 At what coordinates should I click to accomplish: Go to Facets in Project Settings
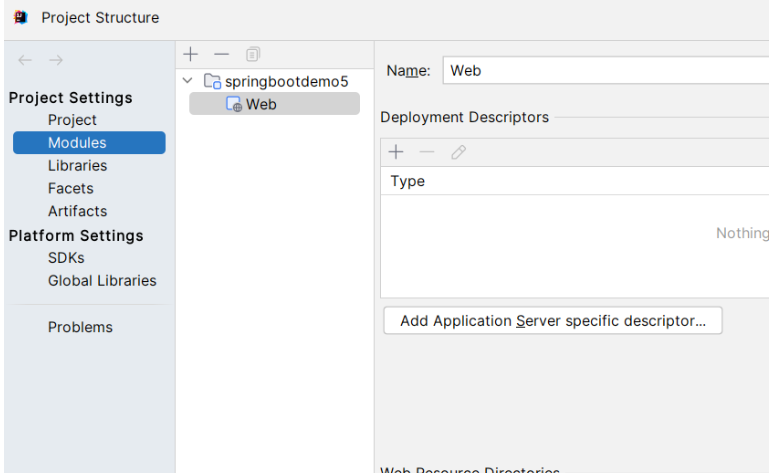70,188
